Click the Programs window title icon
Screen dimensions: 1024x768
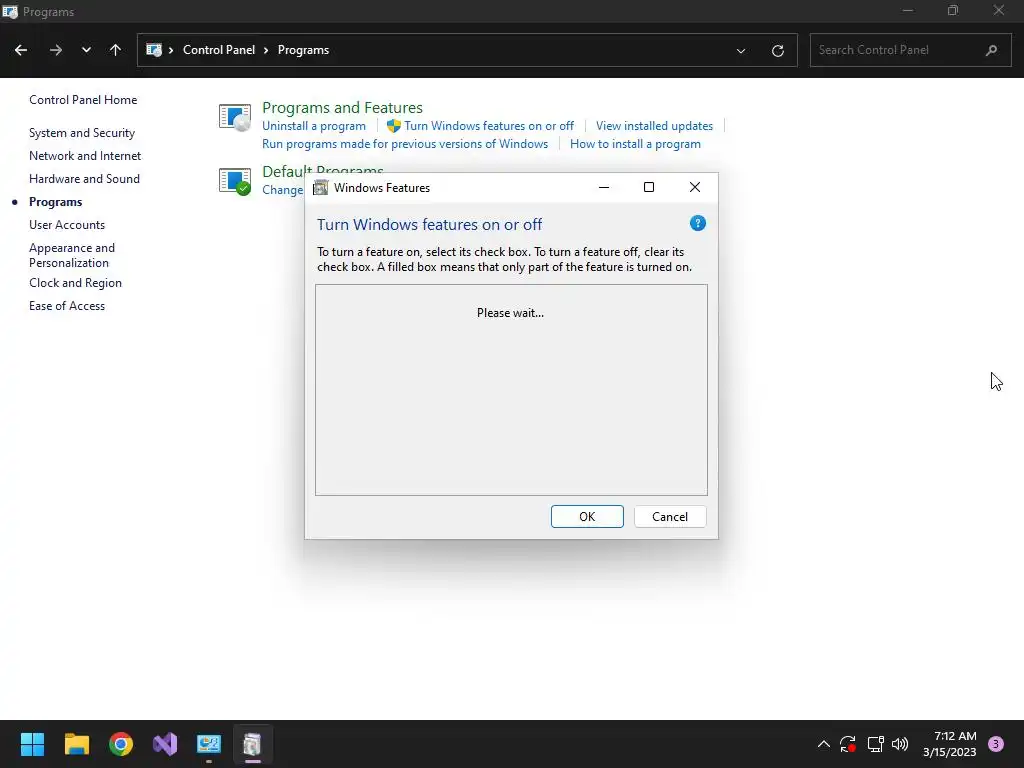[10, 12]
